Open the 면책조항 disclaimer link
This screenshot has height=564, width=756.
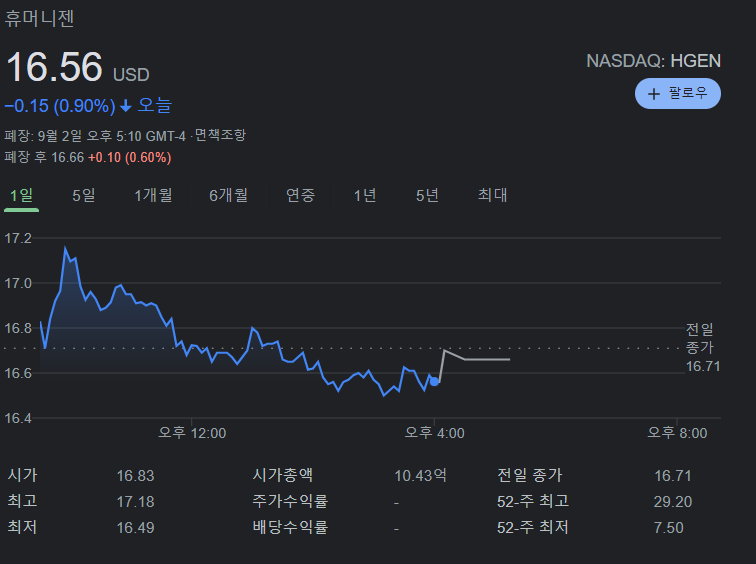[x=220, y=135]
